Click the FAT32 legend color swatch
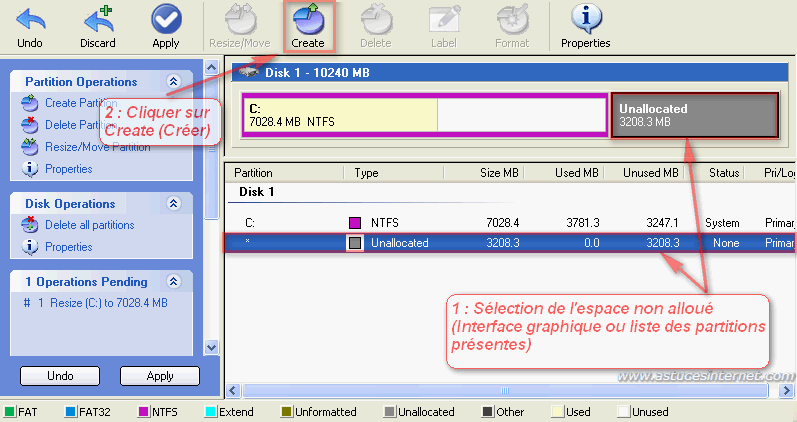797x422 pixels. (x=71, y=411)
